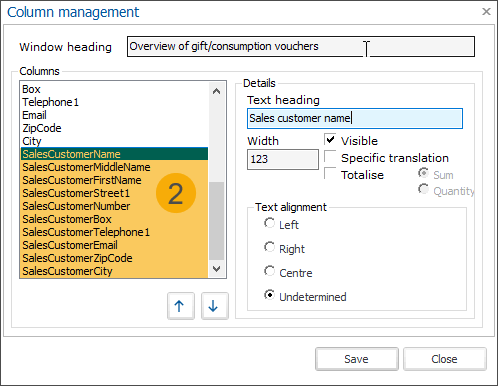Click the Close button

(445, 359)
